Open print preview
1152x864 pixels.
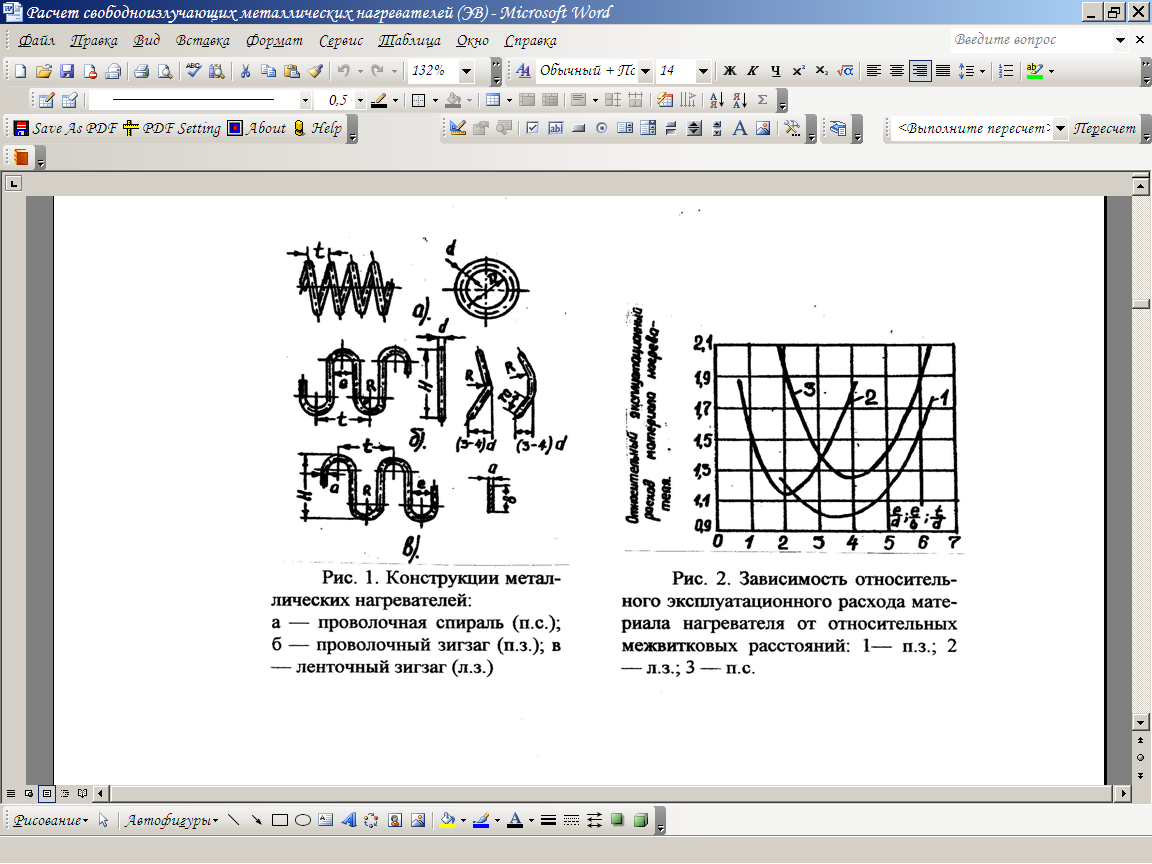coord(165,71)
